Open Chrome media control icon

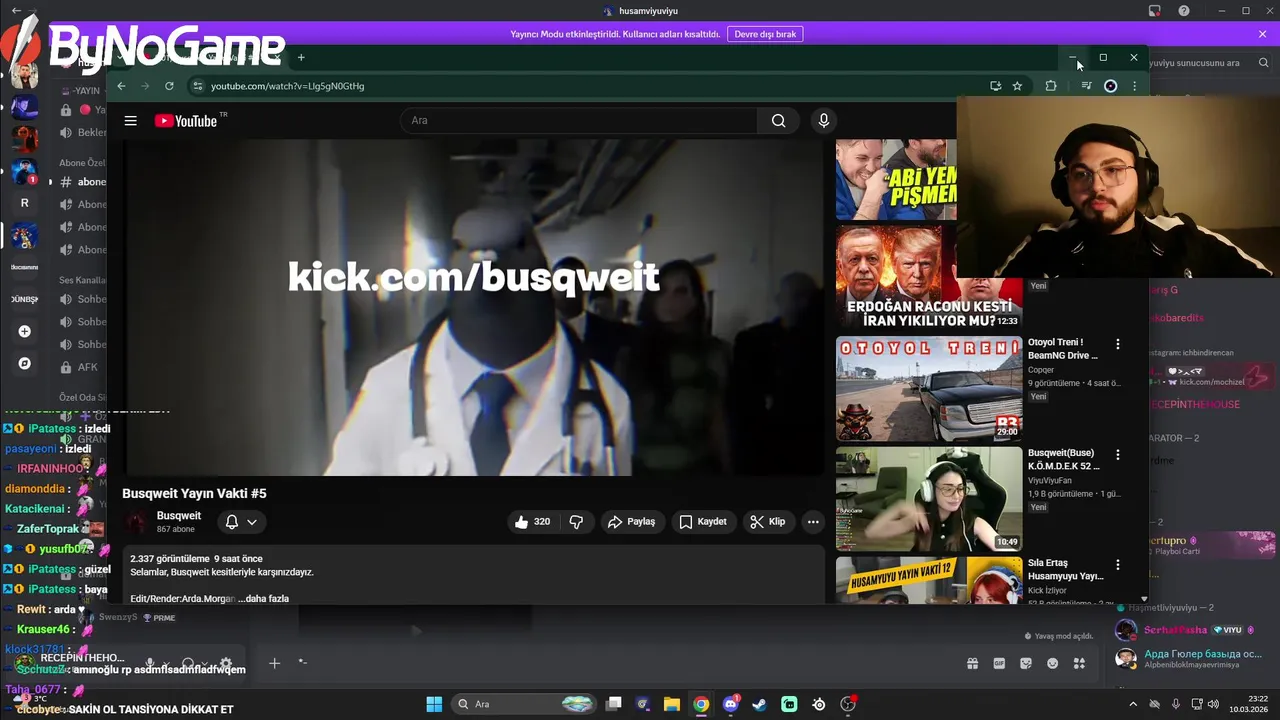(x=1086, y=86)
